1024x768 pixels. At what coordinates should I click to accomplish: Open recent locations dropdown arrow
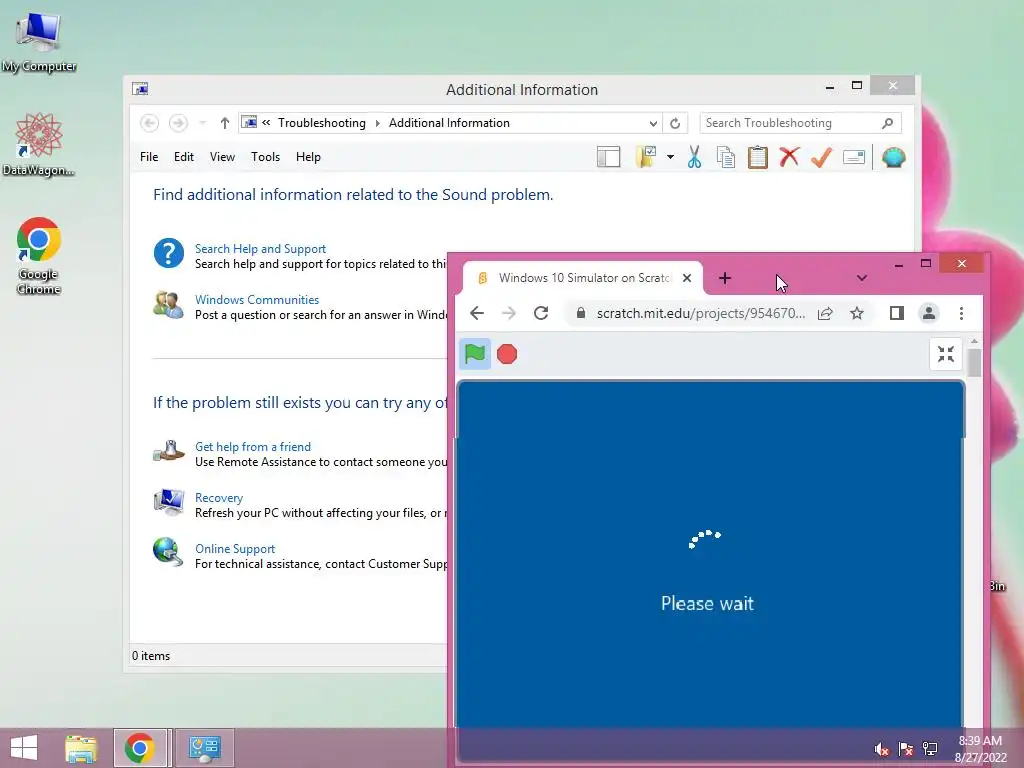(x=202, y=123)
